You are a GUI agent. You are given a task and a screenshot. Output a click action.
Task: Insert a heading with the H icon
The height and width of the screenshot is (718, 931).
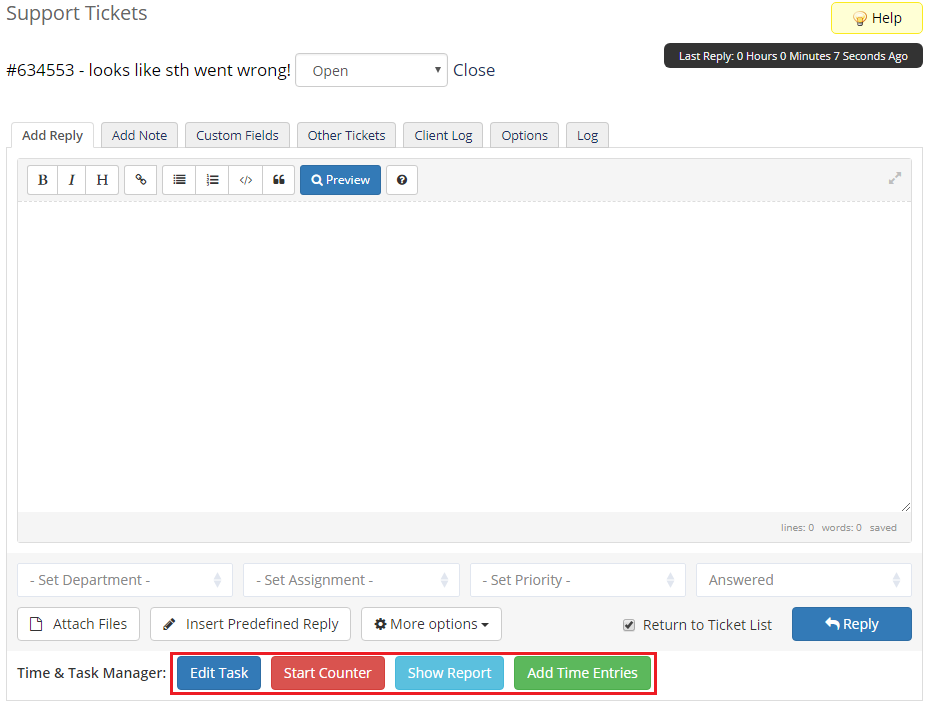102,180
